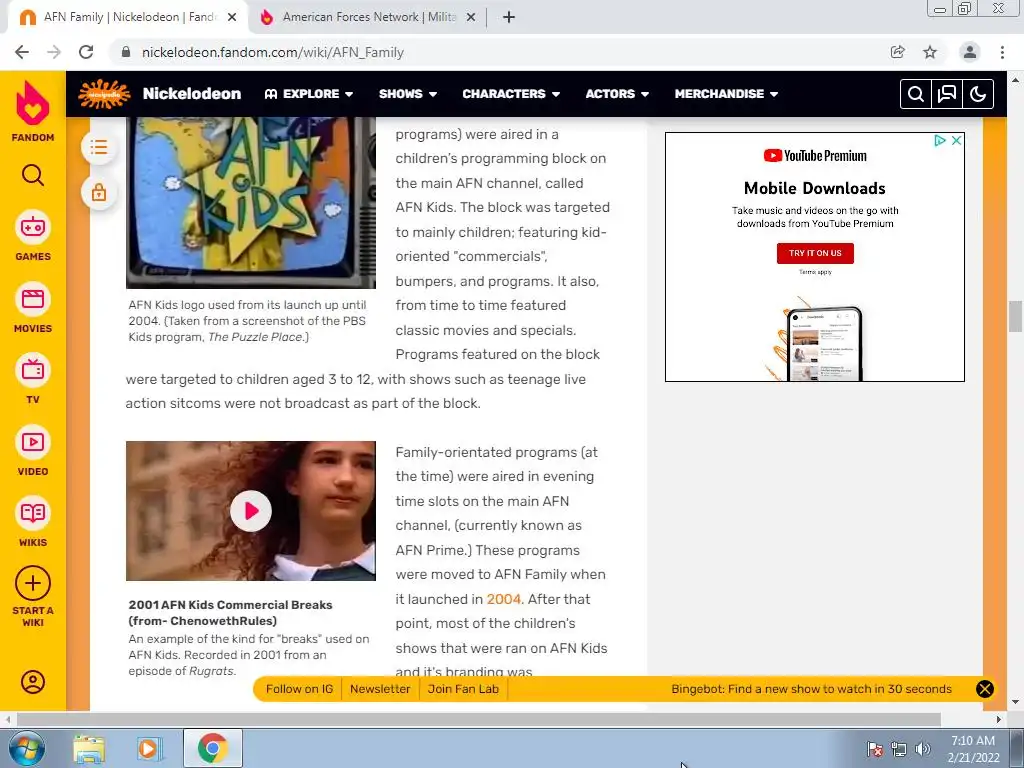The width and height of the screenshot is (1024, 768).
Task: Open the Discuss chat bubbles icon
Action: coord(947,94)
